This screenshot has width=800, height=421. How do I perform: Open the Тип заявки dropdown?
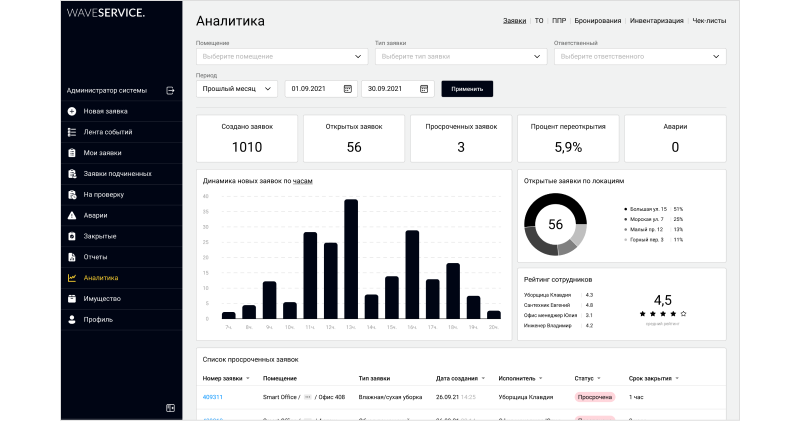click(539, 57)
